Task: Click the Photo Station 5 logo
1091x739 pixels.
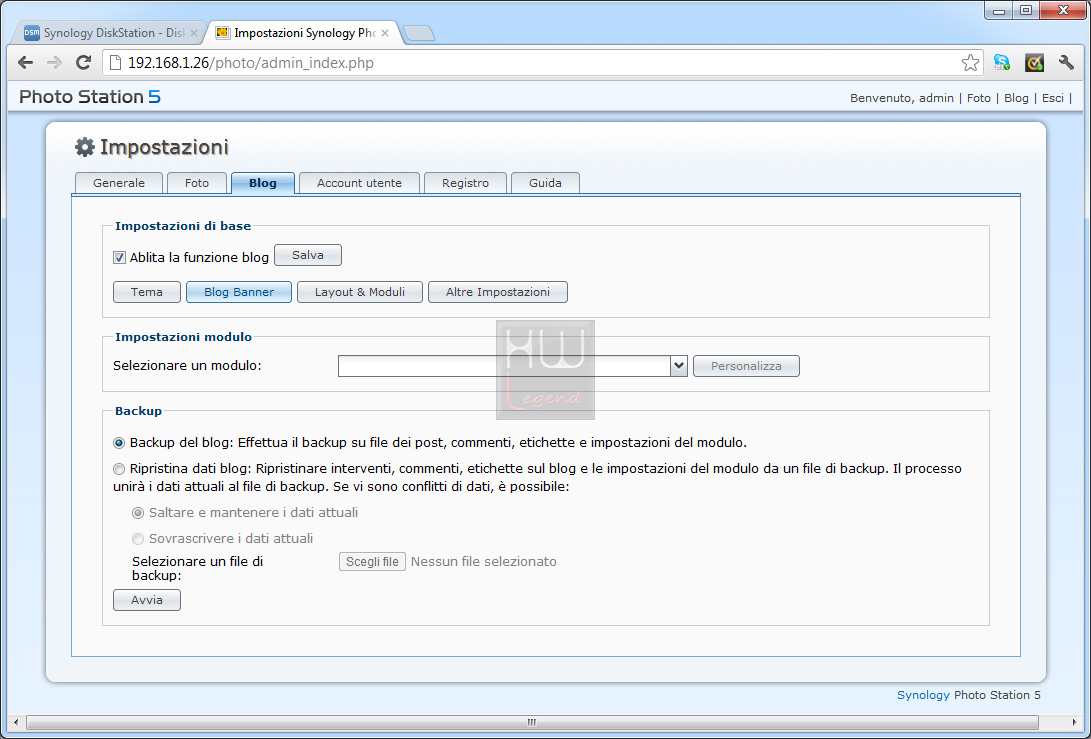Action: 90,97
